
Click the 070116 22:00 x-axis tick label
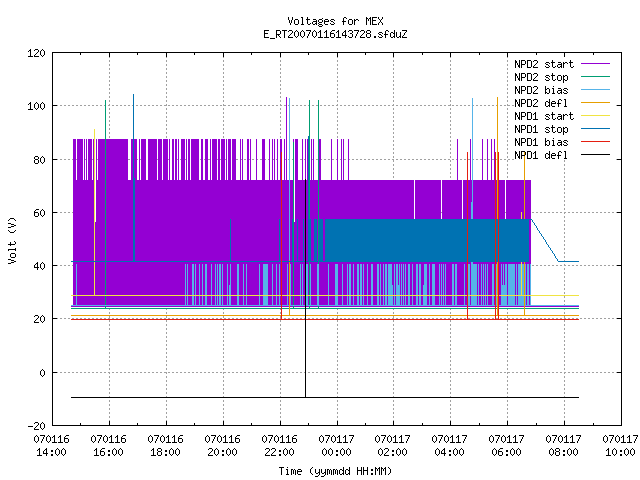[279, 446]
